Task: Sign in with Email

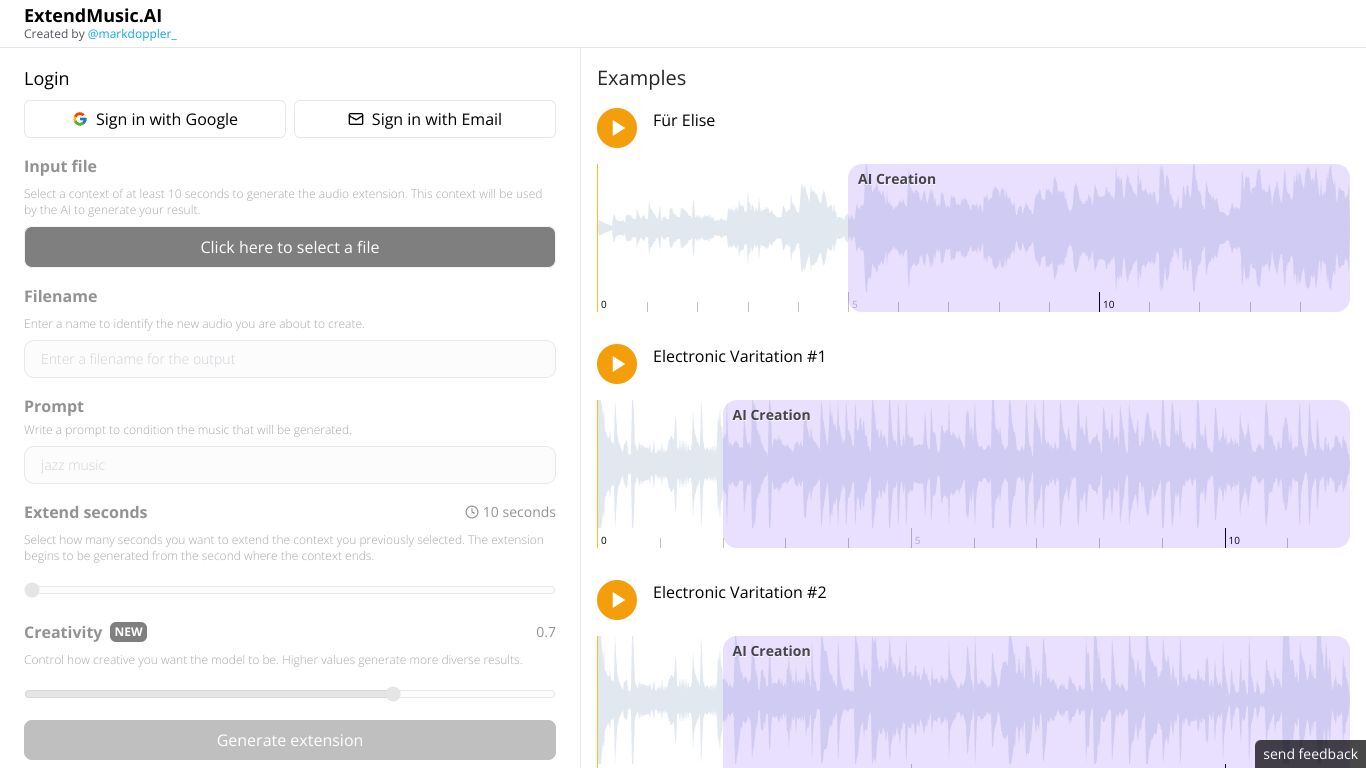Action: pos(425,119)
